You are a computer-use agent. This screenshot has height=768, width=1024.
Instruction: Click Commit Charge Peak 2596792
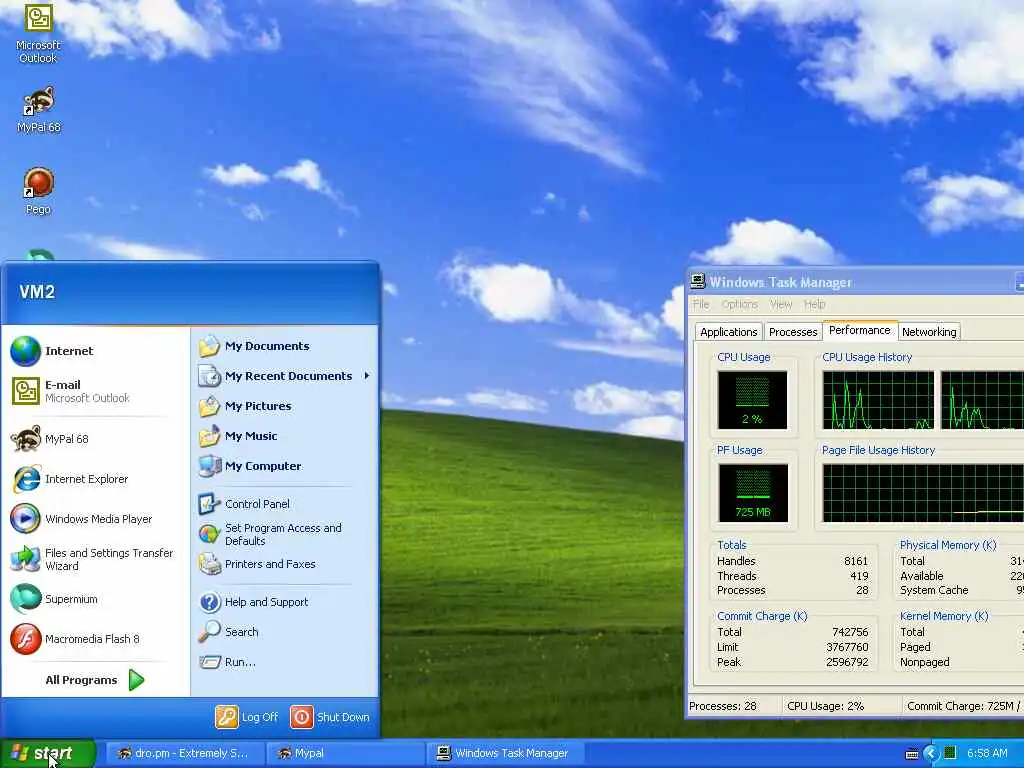pos(847,662)
